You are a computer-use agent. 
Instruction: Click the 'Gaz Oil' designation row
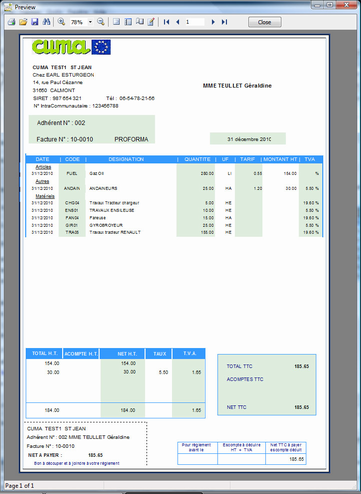coord(96,174)
